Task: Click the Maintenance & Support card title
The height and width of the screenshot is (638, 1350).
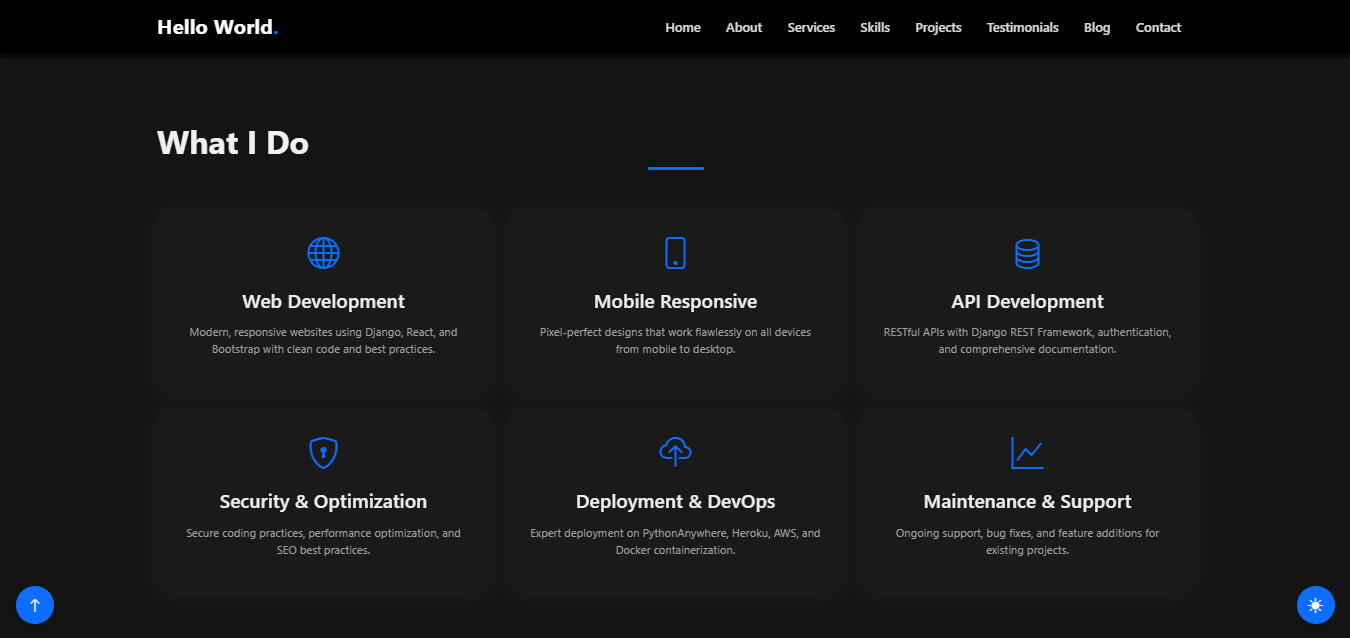Action: tap(1027, 501)
